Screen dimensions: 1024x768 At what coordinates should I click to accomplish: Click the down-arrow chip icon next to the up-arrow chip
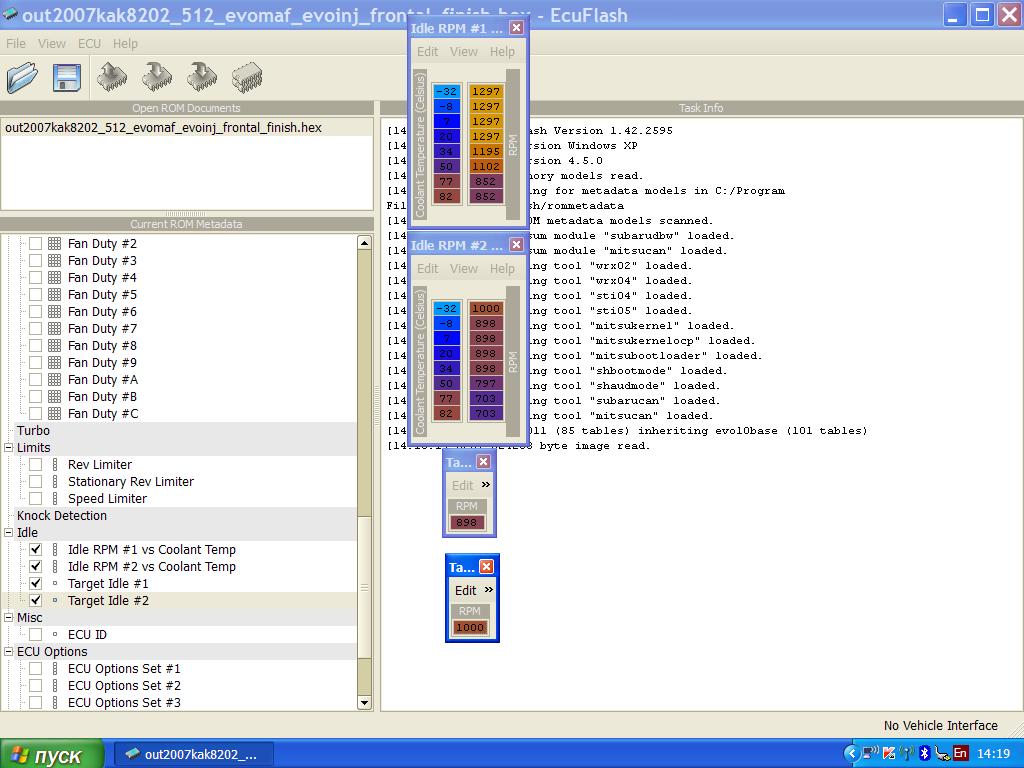tap(157, 77)
